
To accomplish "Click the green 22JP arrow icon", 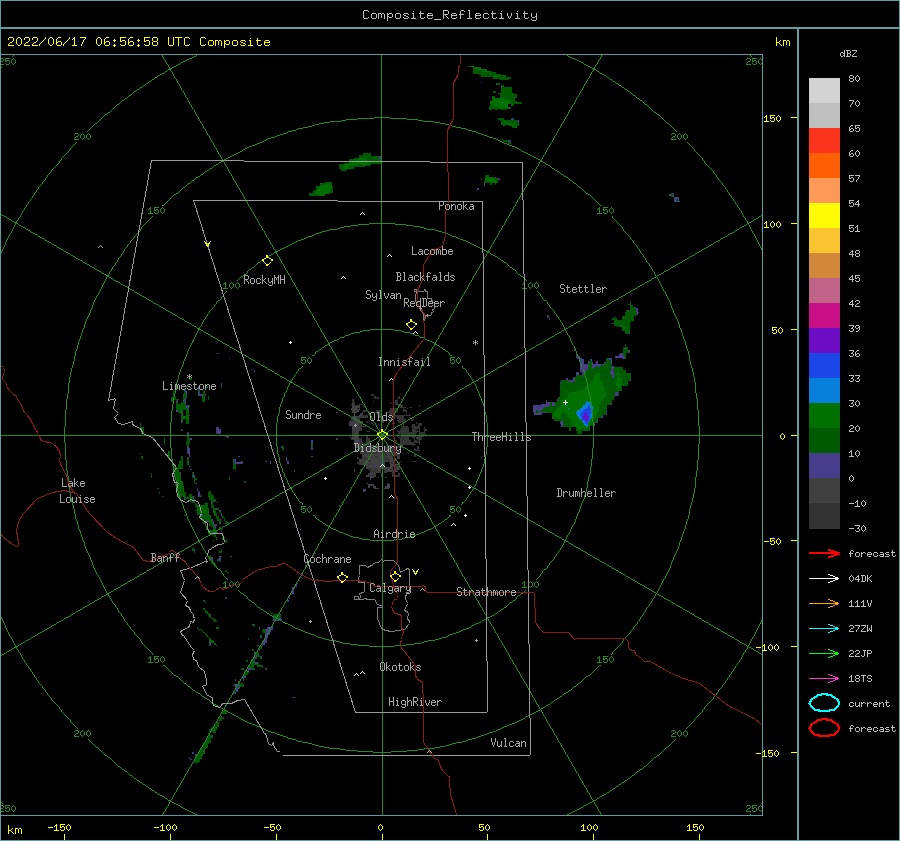I will click(x=824, y=653).
